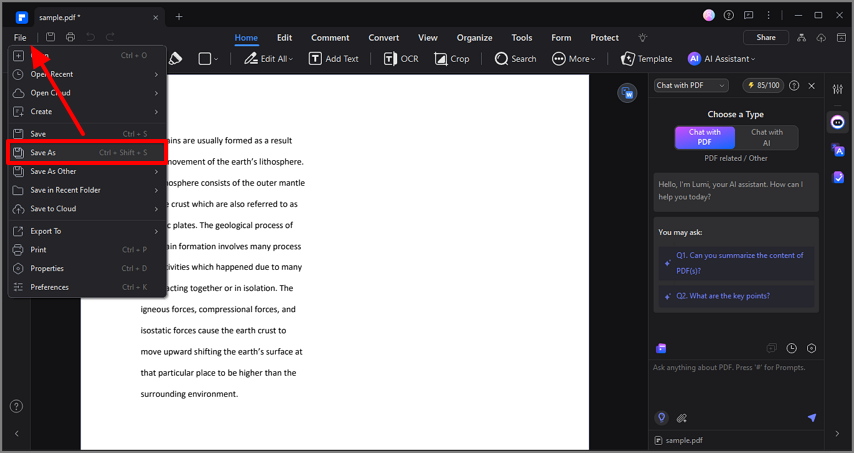Click the profile avatar icon
This screenshot has width=854, height=453.
(709, 15)
